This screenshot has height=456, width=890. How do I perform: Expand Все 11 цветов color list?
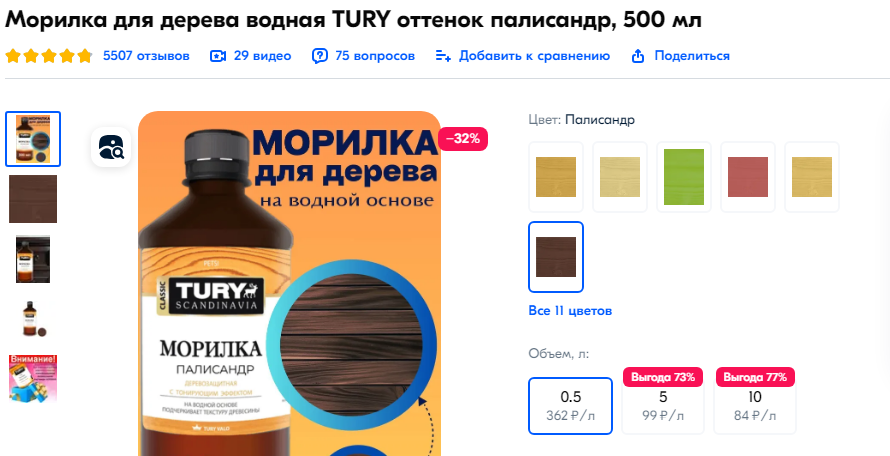(570, 311)
